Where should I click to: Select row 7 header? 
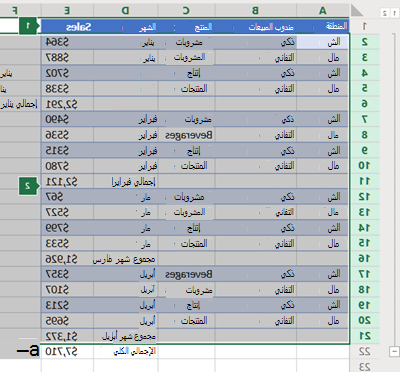pos(365,119)
